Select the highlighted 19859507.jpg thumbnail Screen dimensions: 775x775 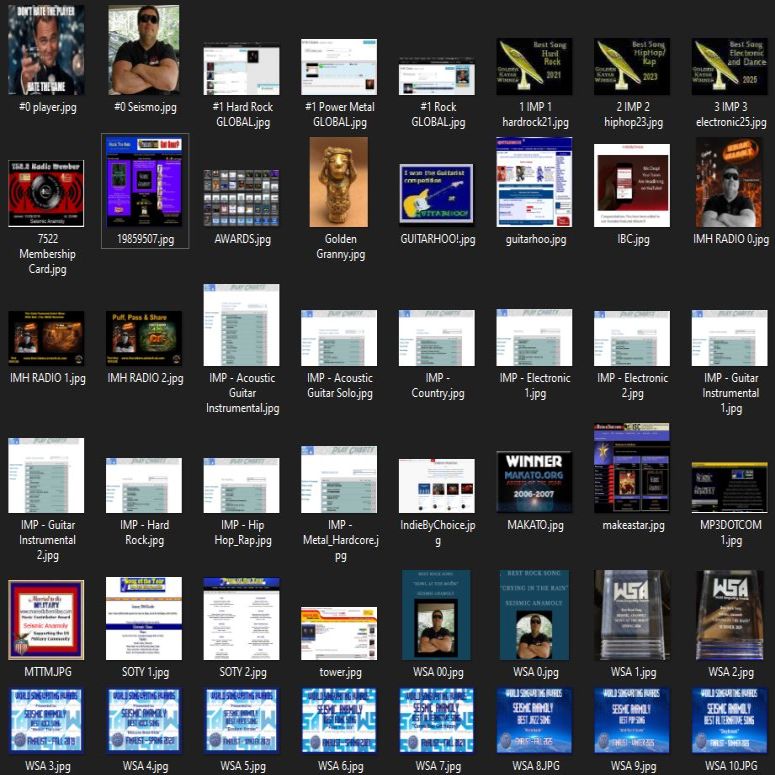145,182
